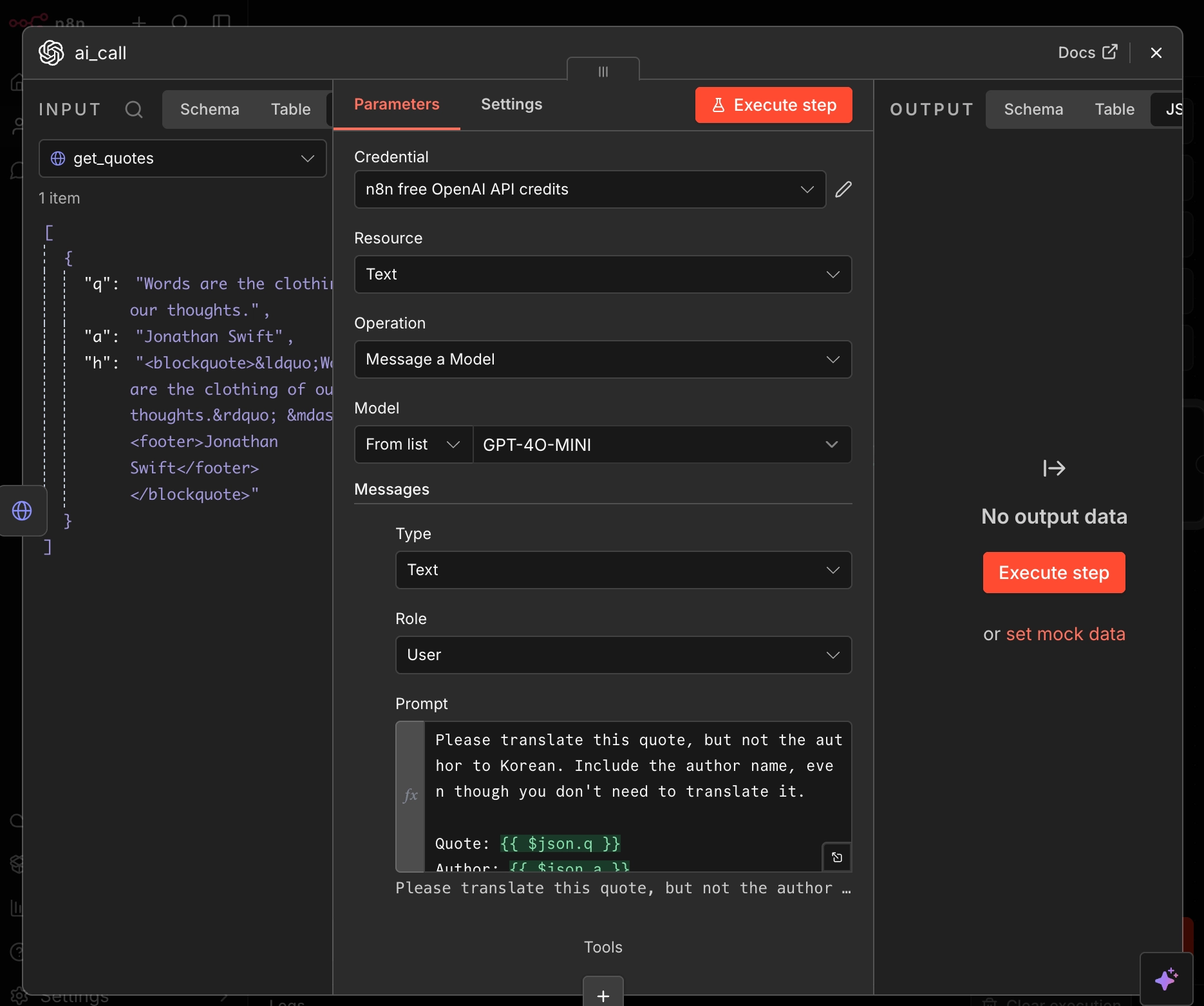Open the Docs link
The image size is (1204, 1006).
click(x=1088, y=52)
